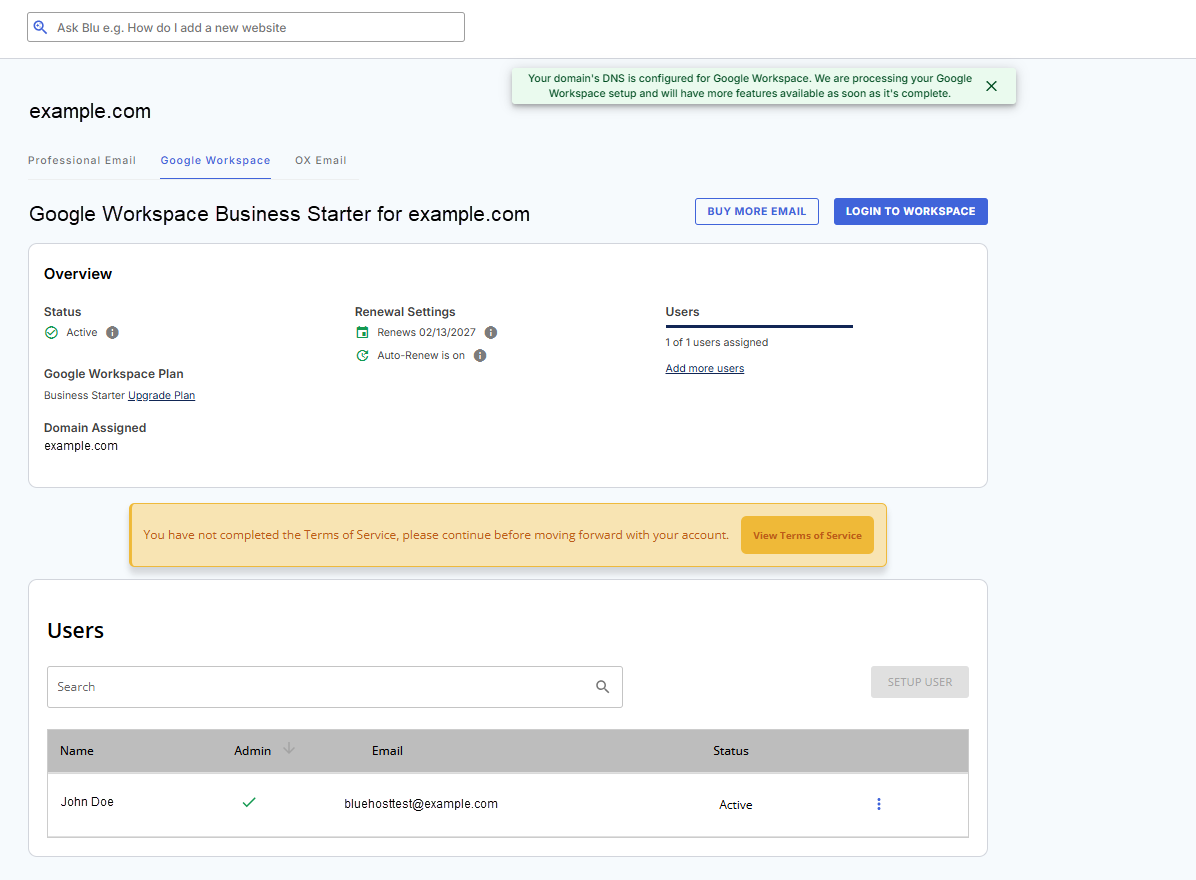This screenshot has height=880, width=1196.
Task: Click the Status column header
Action: pyautogui.click(x=731, y=750)
